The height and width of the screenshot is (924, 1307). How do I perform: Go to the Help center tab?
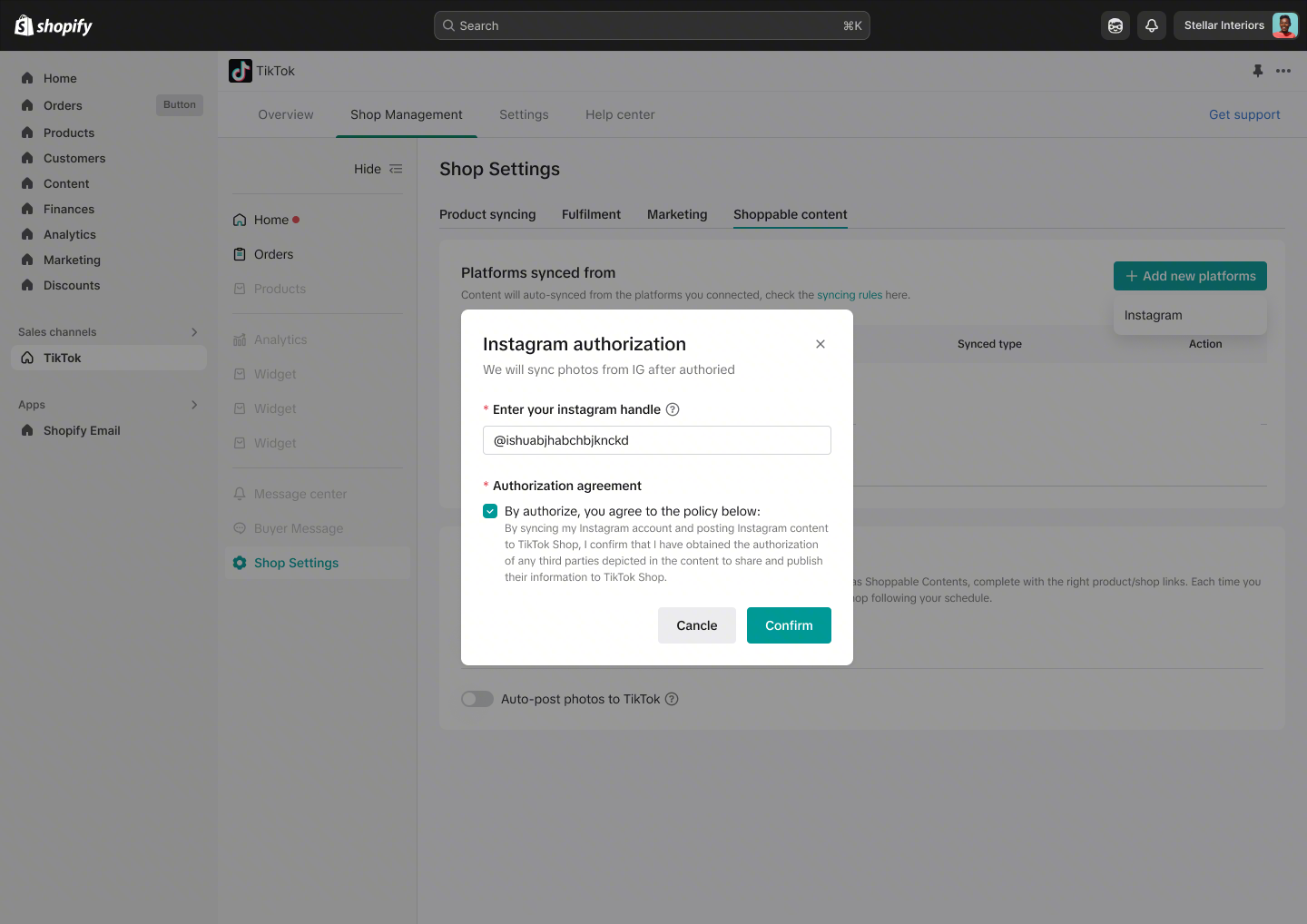point(620,114)
